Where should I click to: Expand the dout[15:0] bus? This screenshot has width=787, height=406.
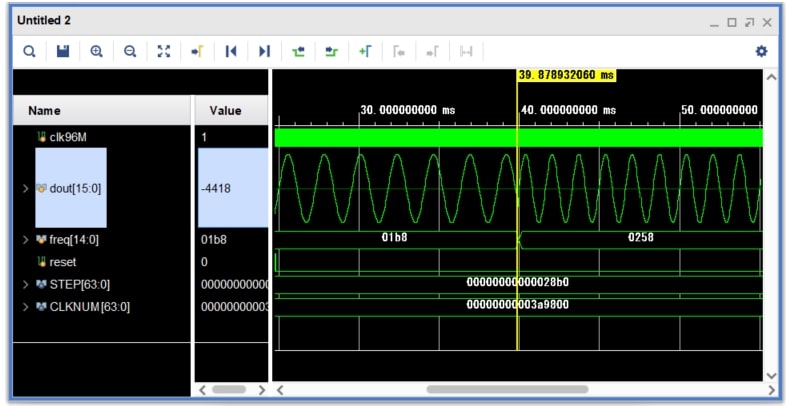coord(25,189)
